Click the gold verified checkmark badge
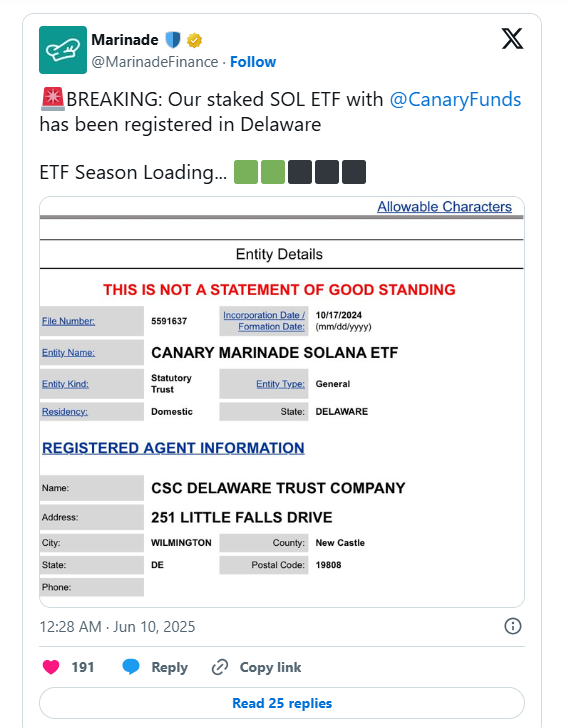Image resolution: width=568 pixels, height=728 pixels. coord(194,40)
